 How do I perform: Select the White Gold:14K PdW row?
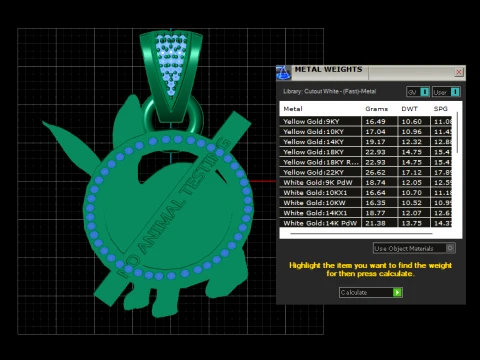click(x=366, y=223)
